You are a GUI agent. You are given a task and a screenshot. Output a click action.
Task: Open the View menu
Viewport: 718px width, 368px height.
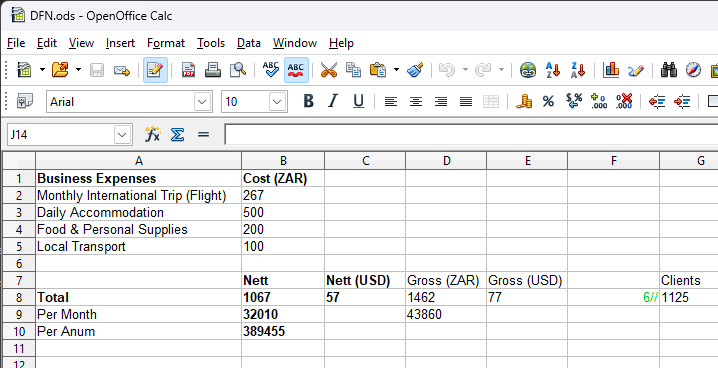81,43
